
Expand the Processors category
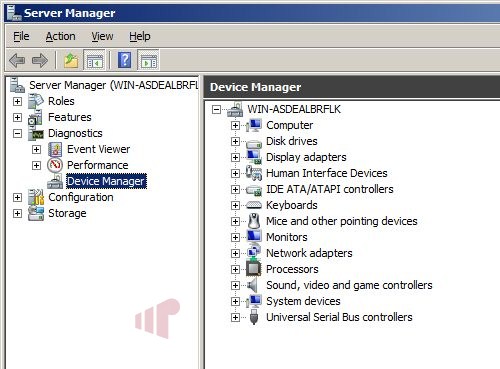pos(235,269)
